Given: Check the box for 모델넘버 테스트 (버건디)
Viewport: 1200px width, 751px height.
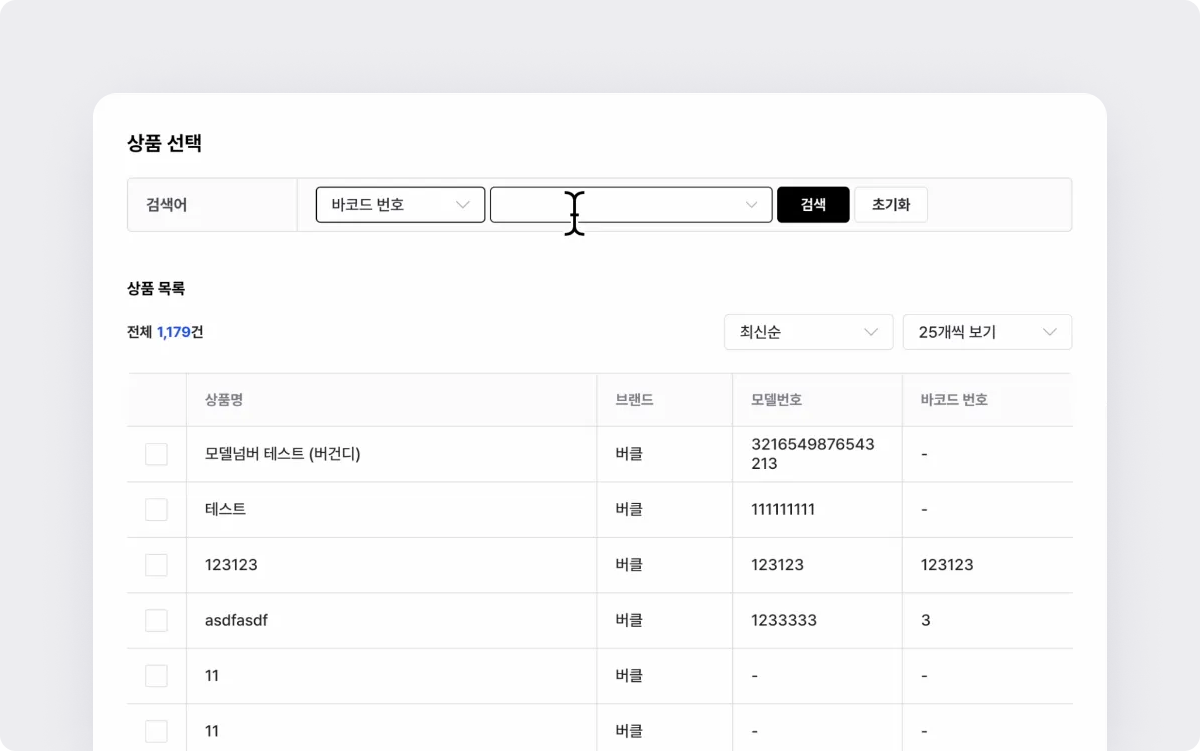Looking at the screenshot, I should (x=156, y=454).
